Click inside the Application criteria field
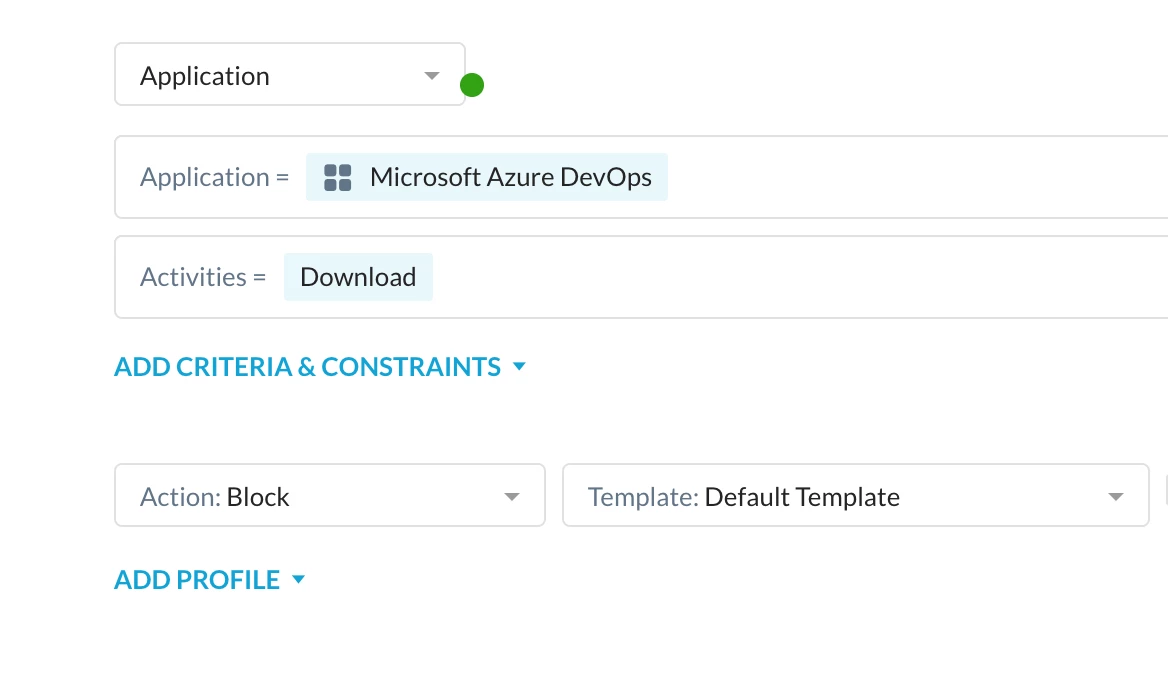1168x696 pixels. 900,178
